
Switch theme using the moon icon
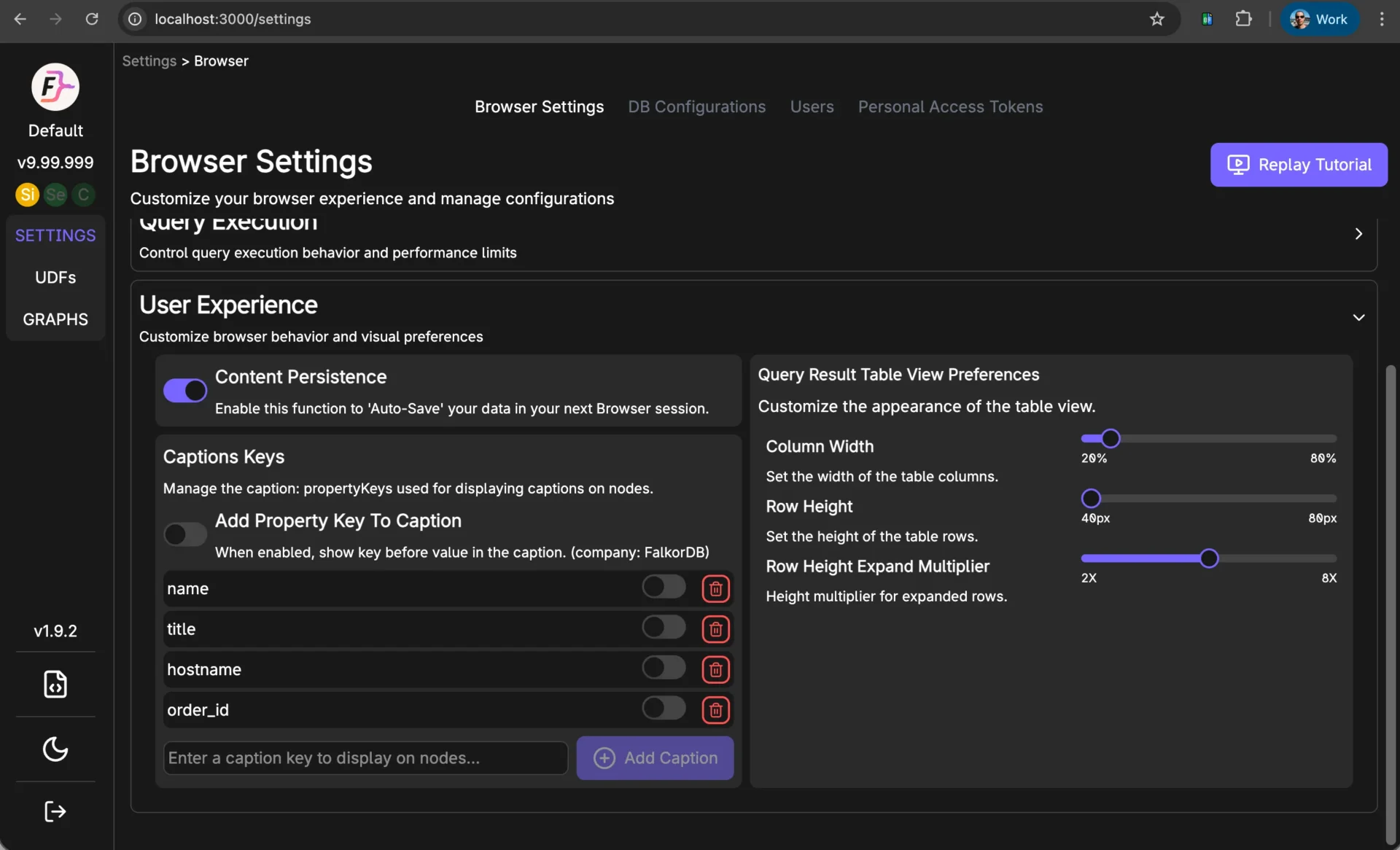click(55, 749)
